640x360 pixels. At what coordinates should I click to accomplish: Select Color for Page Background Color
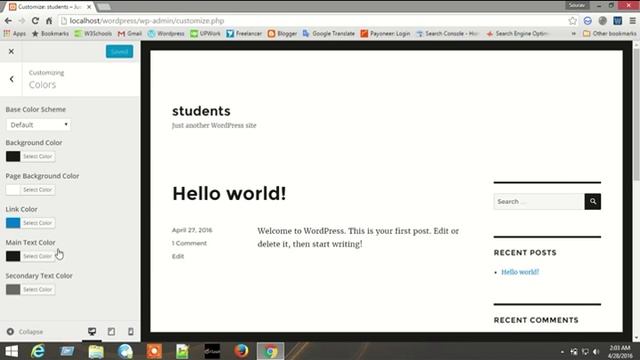[38, 190]
